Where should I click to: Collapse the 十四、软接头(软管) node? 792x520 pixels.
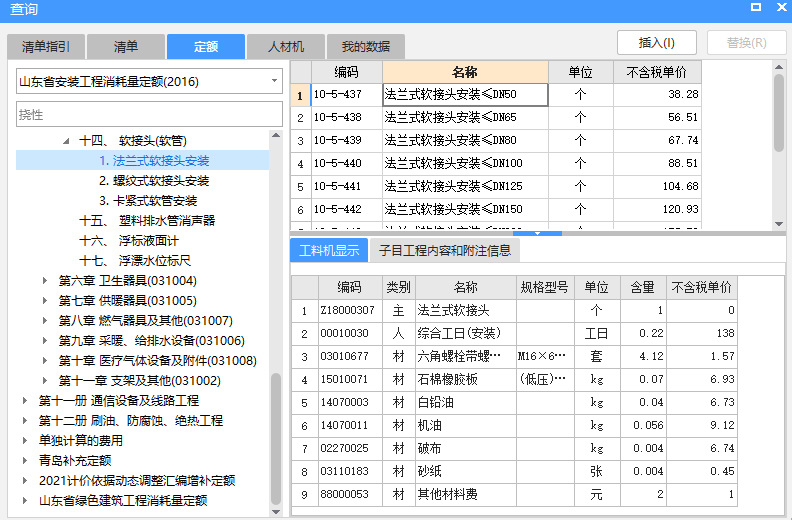66,141
